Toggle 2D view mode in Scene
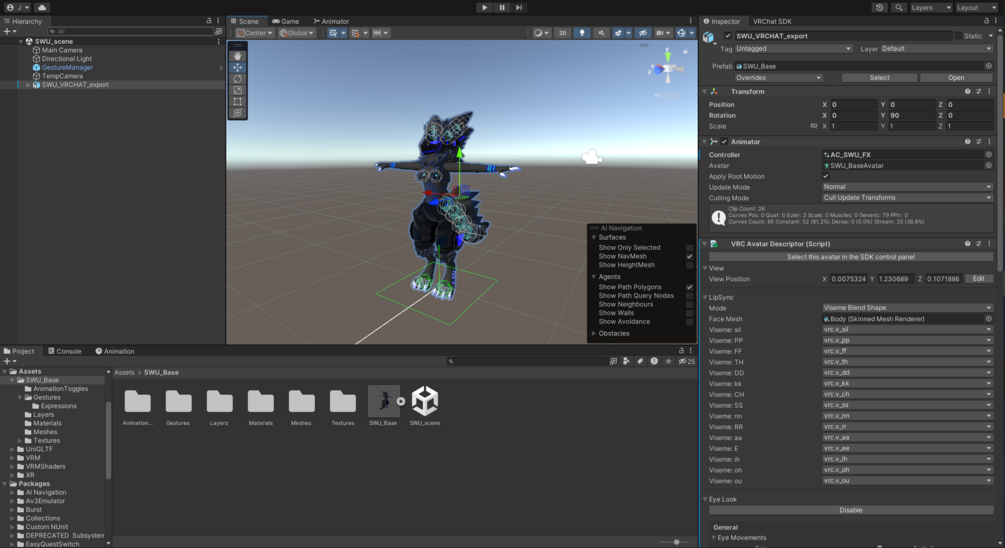 (x=562, y=33)
